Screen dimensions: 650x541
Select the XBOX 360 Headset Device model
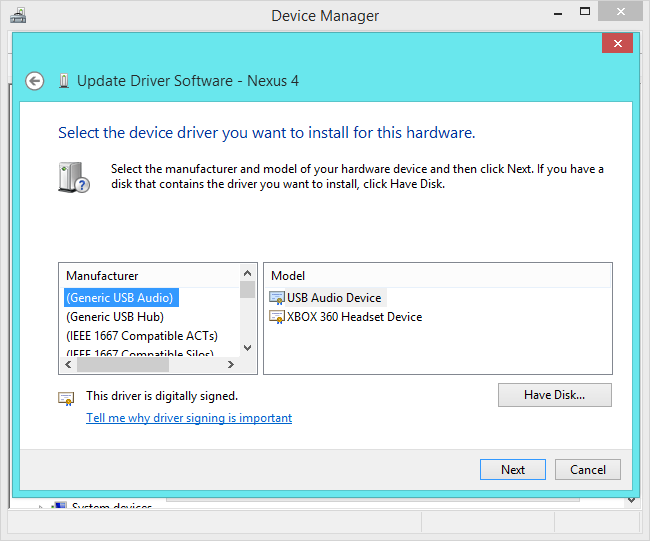pyautogui.click(x=354, y=317)
